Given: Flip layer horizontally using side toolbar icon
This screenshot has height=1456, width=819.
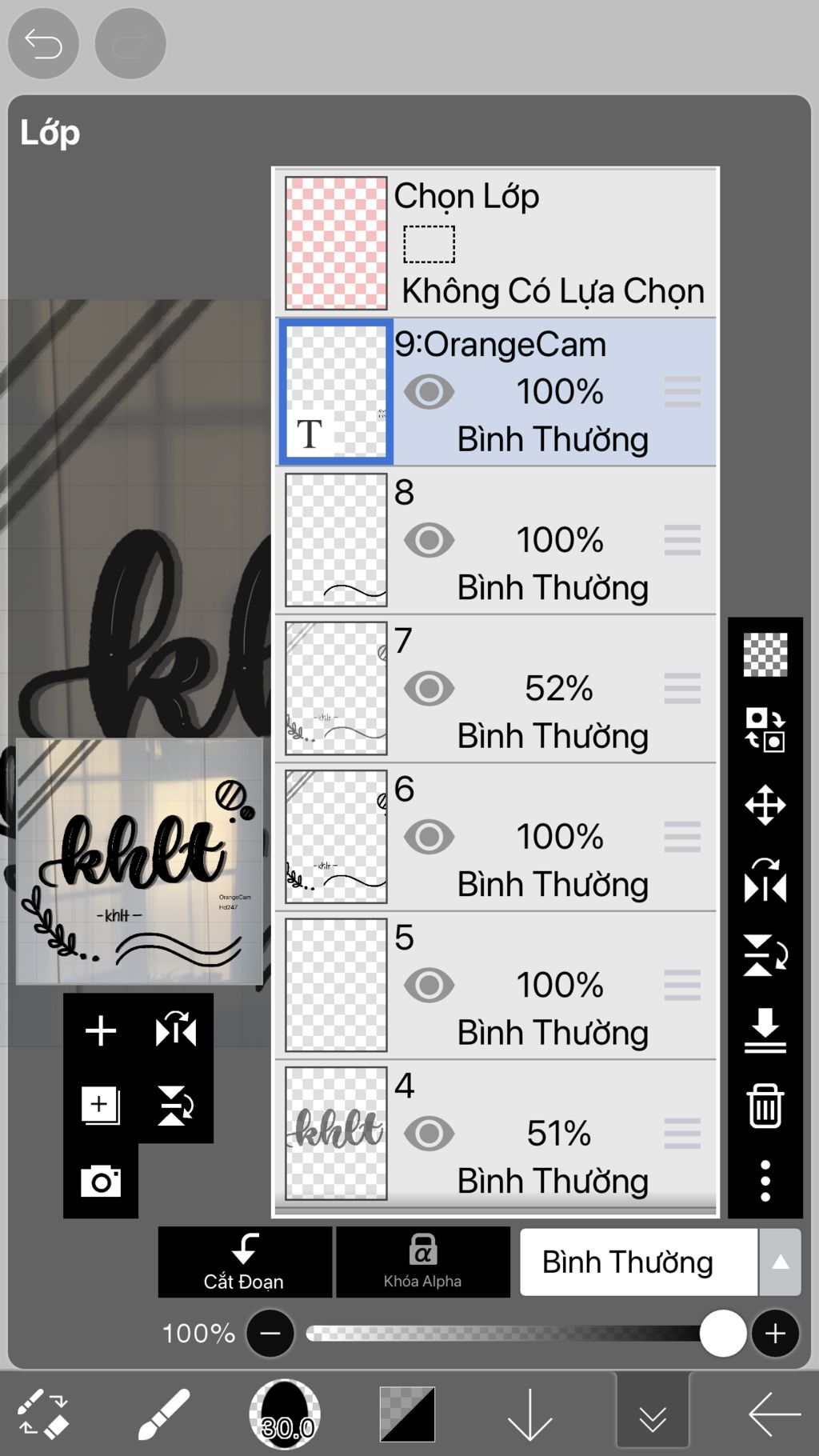Looking at the screenshot, I should tap(765, 880).
